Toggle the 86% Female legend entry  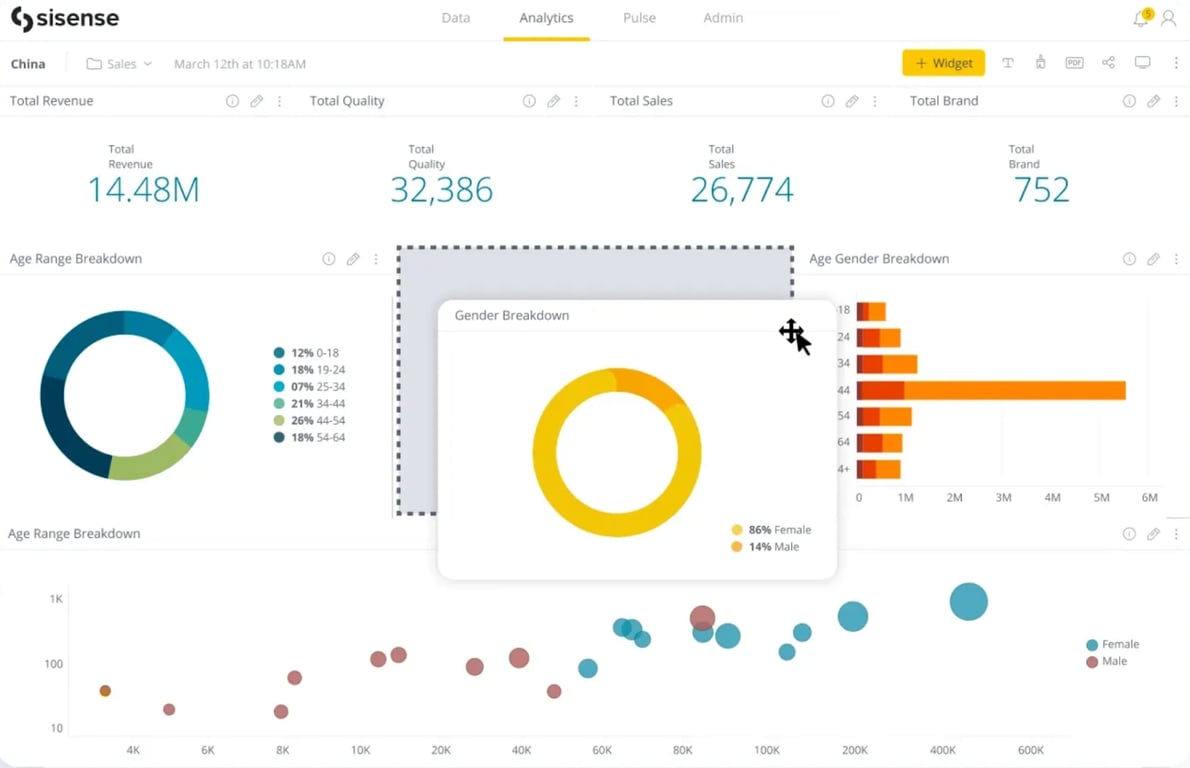(771, 530)
